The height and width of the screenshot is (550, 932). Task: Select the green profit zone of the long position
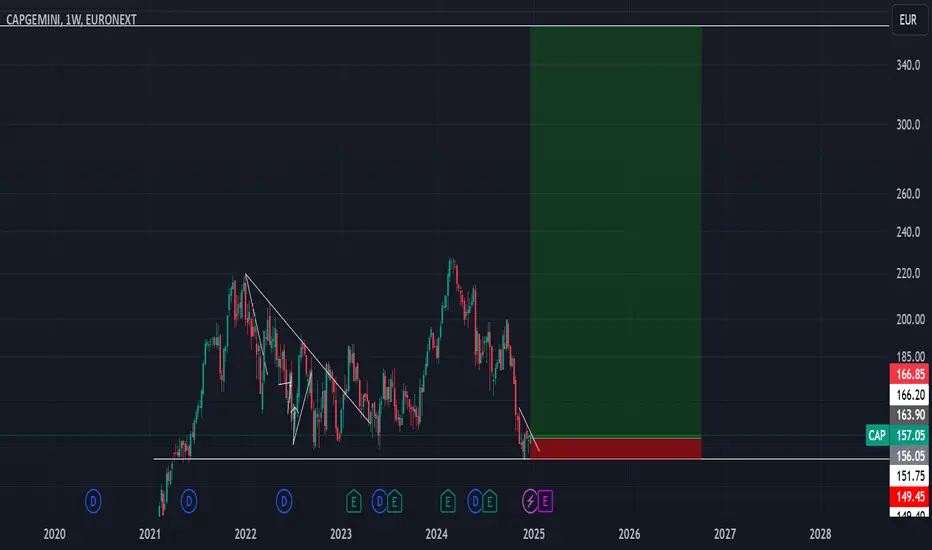tap(616, 232)
